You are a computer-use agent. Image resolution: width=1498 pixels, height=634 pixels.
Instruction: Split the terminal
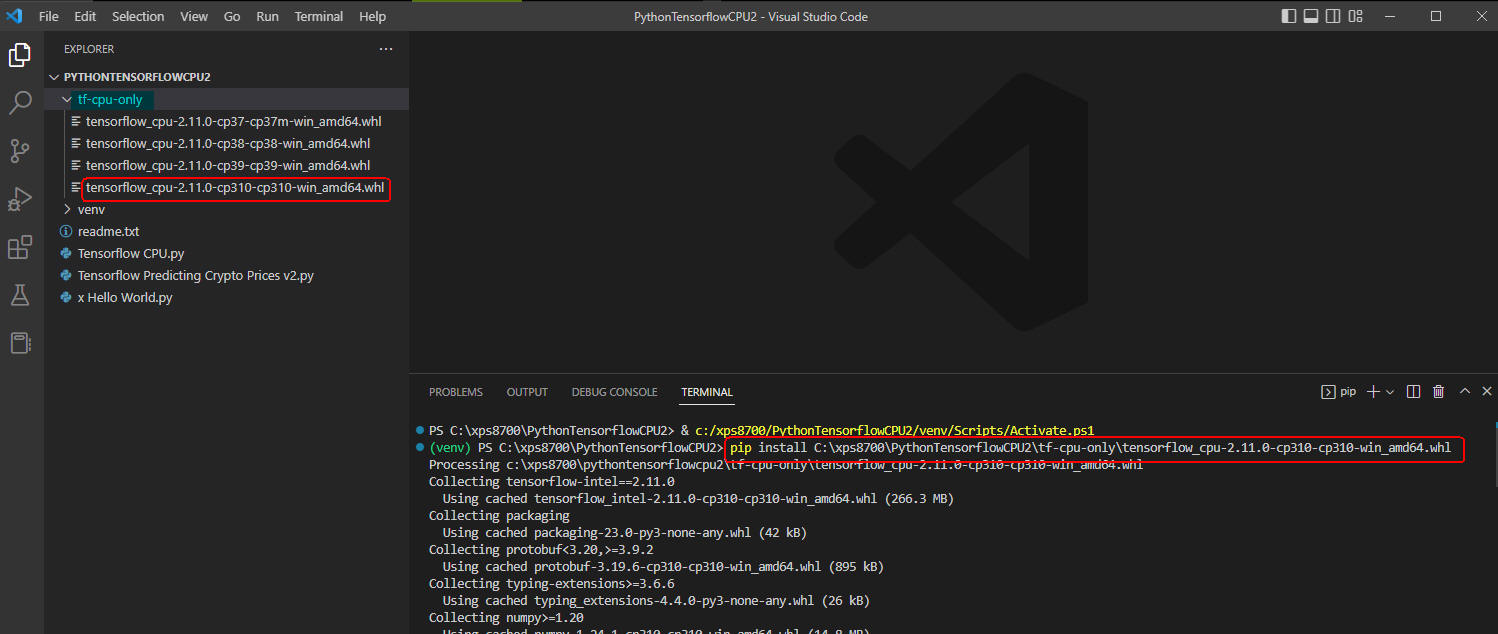point(1413,392)
